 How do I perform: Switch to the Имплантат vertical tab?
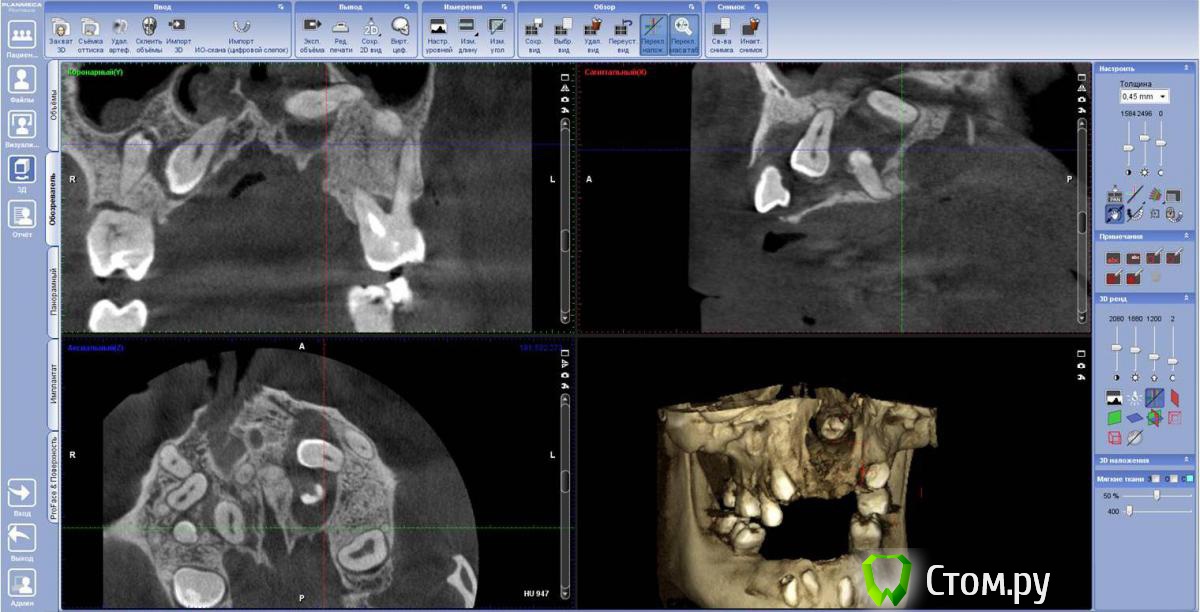[x=53, y=387]
